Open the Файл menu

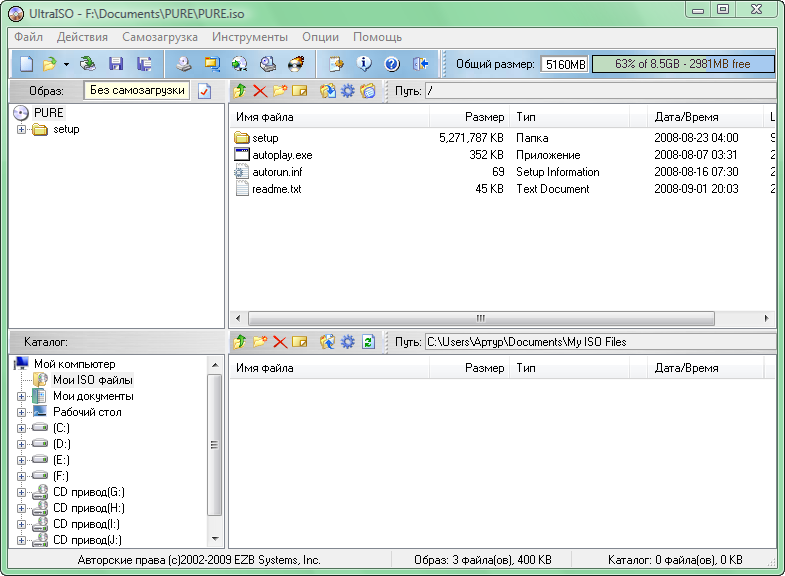29,37
